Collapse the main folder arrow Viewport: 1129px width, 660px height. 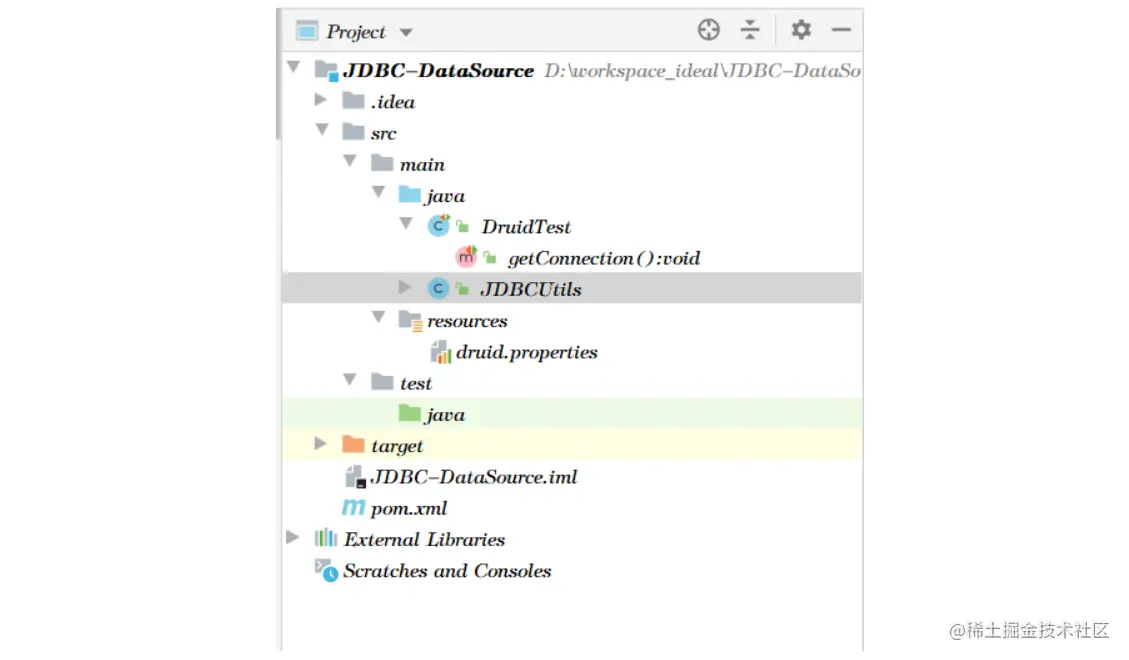click(350, 161)
